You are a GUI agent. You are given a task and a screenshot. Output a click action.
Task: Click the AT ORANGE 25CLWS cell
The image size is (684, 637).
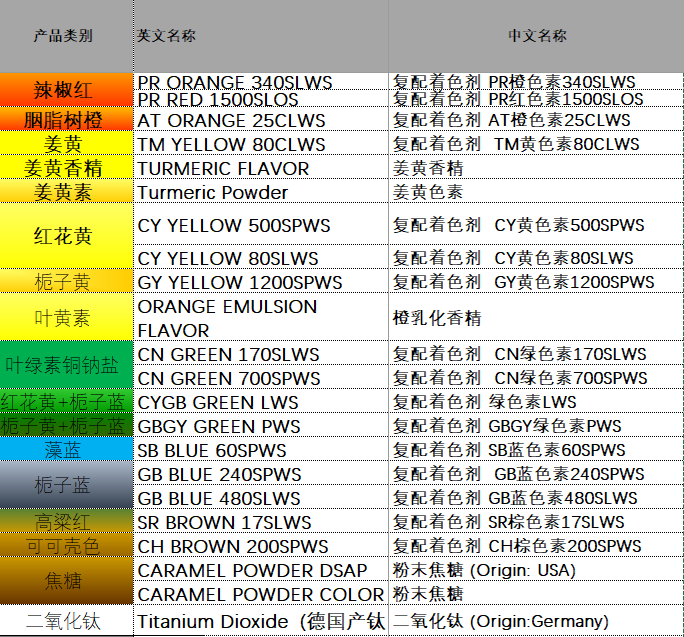261,119
